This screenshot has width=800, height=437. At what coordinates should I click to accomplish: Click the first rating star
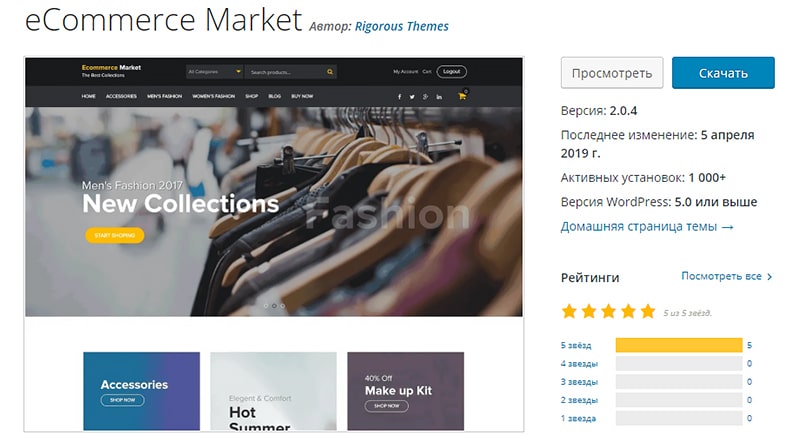point(569,311)
